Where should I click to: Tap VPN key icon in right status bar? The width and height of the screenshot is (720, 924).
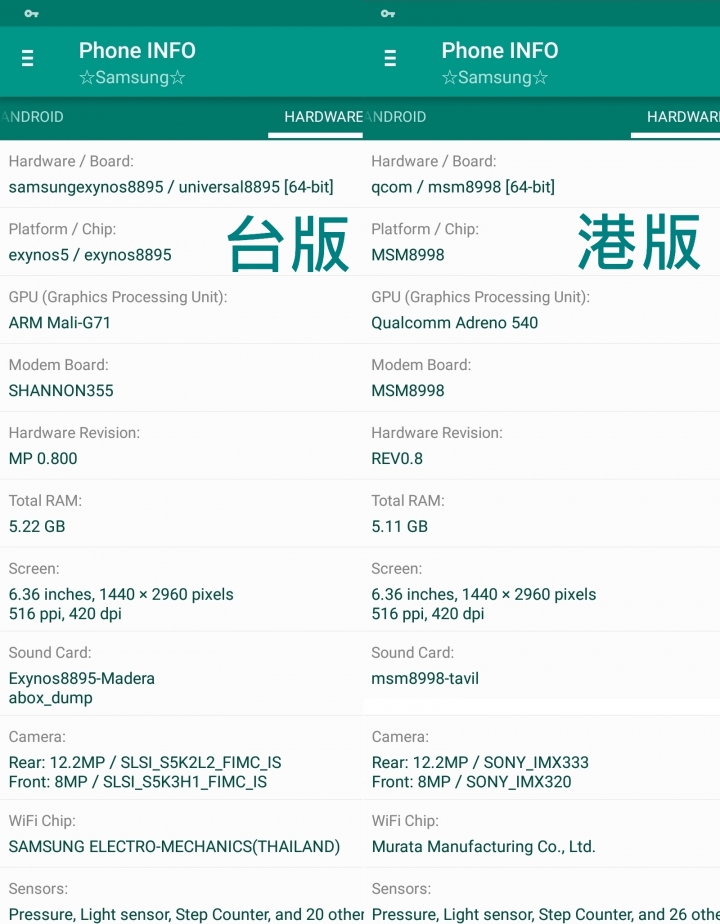[x=388, y=13]
